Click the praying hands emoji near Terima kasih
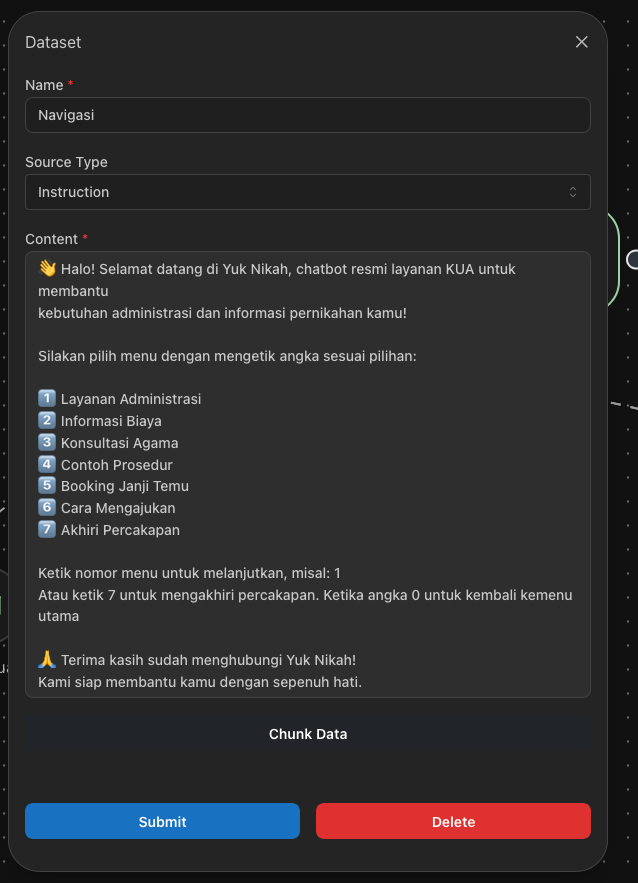The image size is (638, 883). pyautogui.click(x=47, y=660)
